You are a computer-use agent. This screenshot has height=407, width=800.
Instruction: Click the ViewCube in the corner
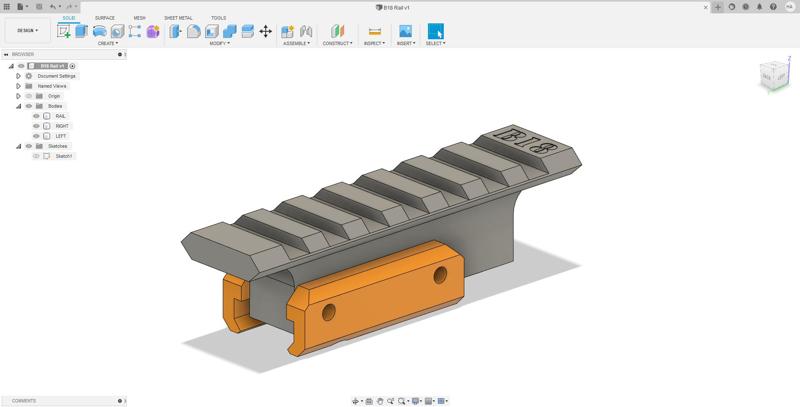(x=772, y=74)
